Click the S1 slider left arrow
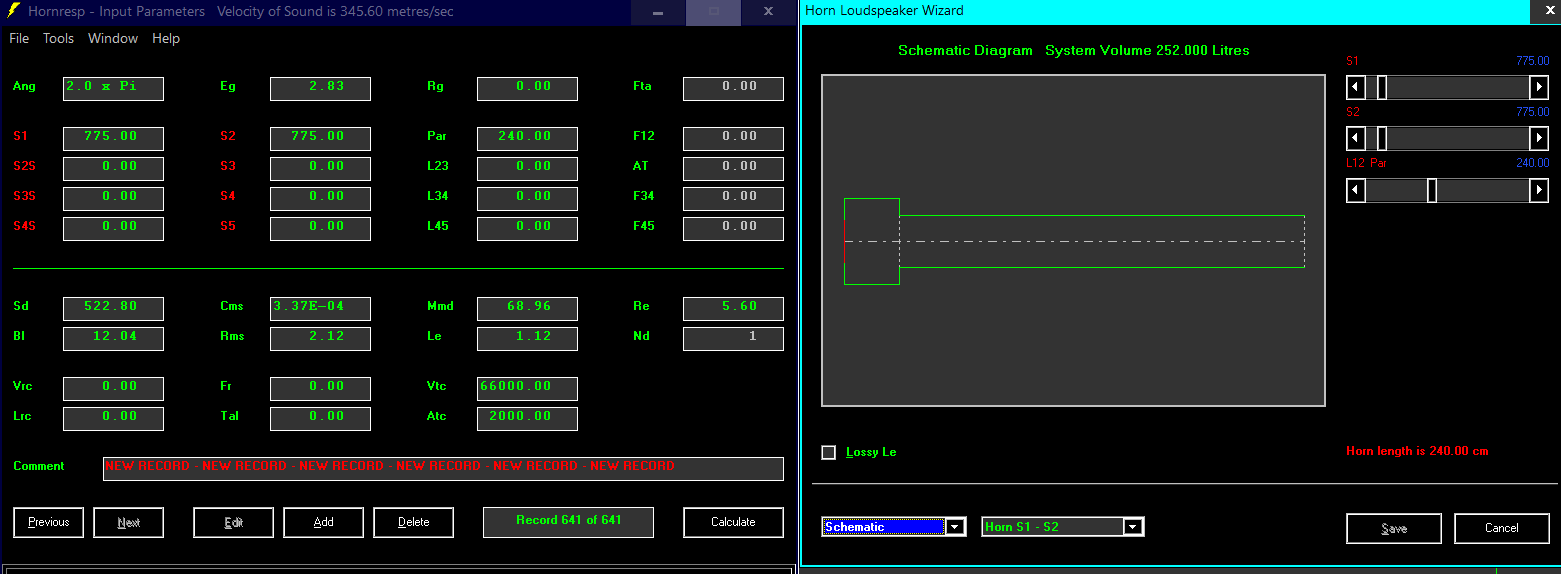Viewport: 1561px width, 574px height. [x=1356, y=87]
